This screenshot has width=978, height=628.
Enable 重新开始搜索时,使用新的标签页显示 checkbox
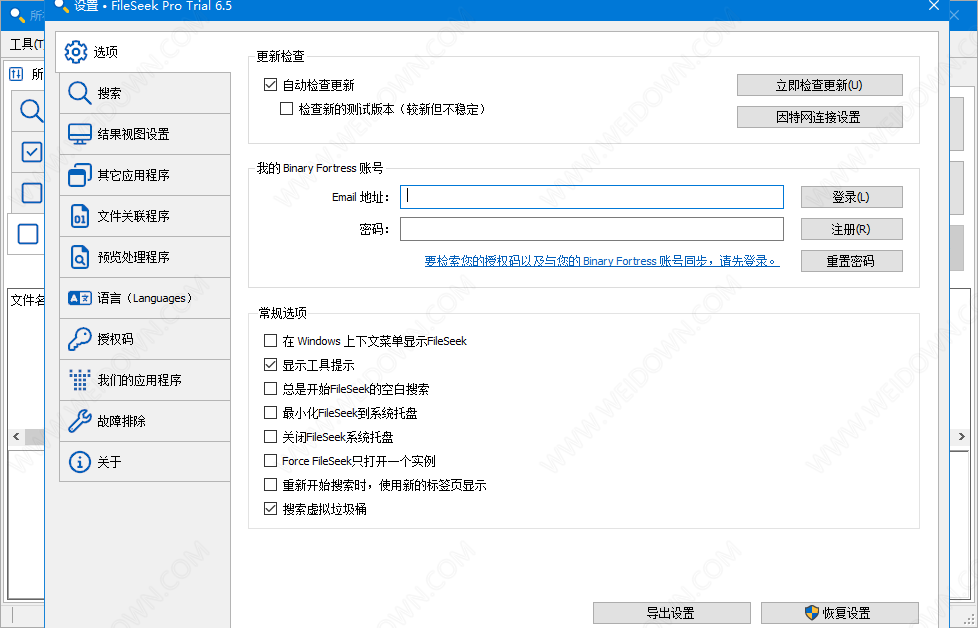point(270,485)
